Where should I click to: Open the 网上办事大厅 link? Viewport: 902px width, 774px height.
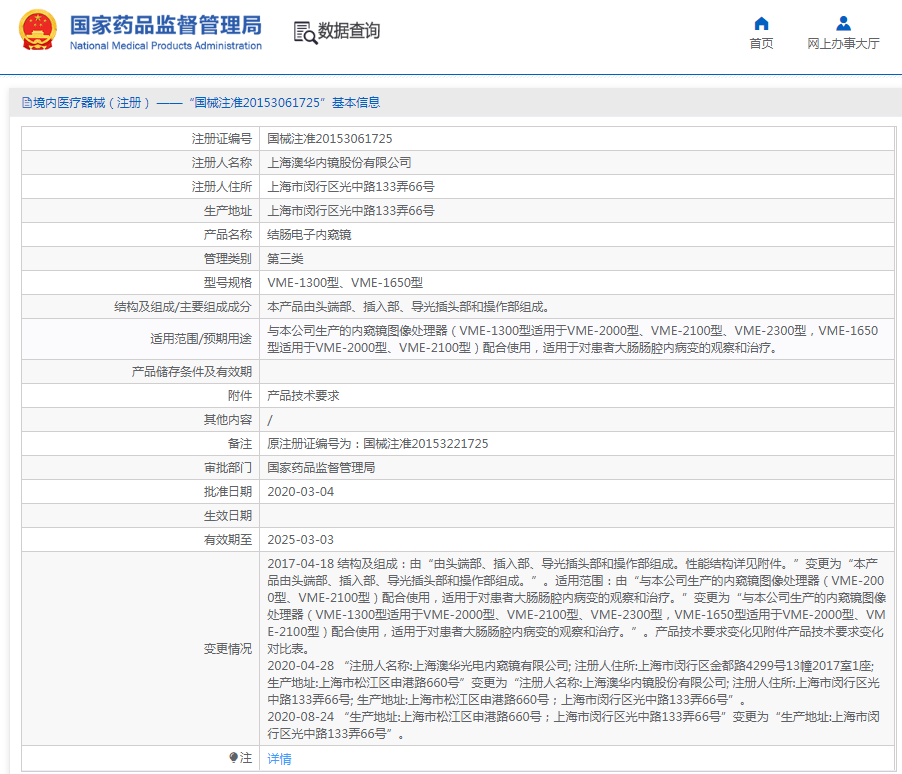coord(843,44)
